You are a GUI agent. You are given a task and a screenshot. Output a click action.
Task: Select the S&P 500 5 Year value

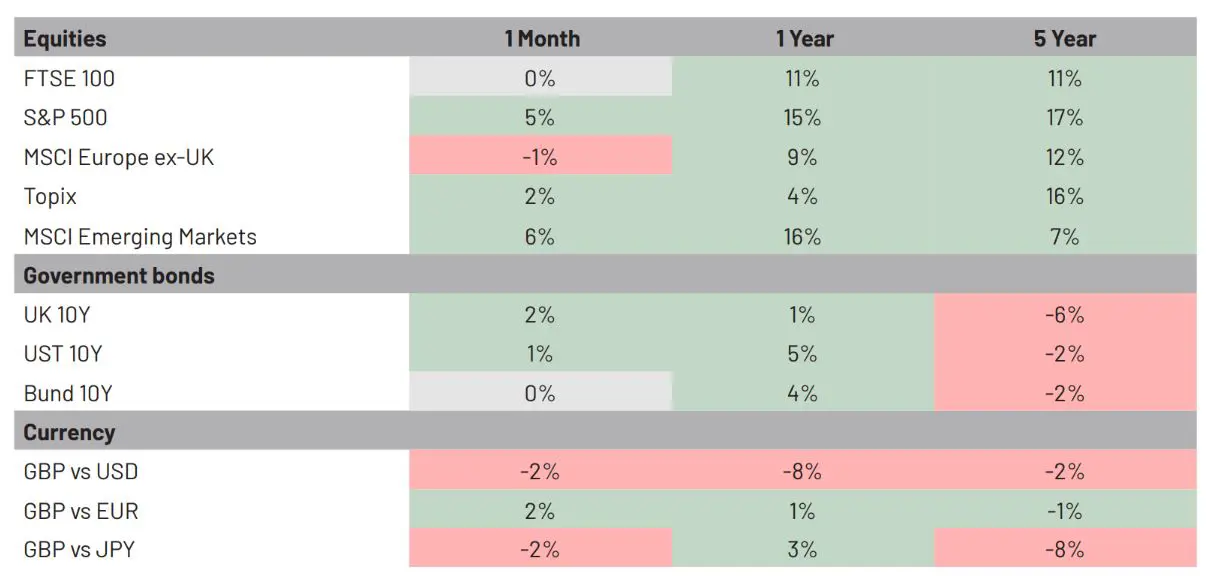point(1065,118)
